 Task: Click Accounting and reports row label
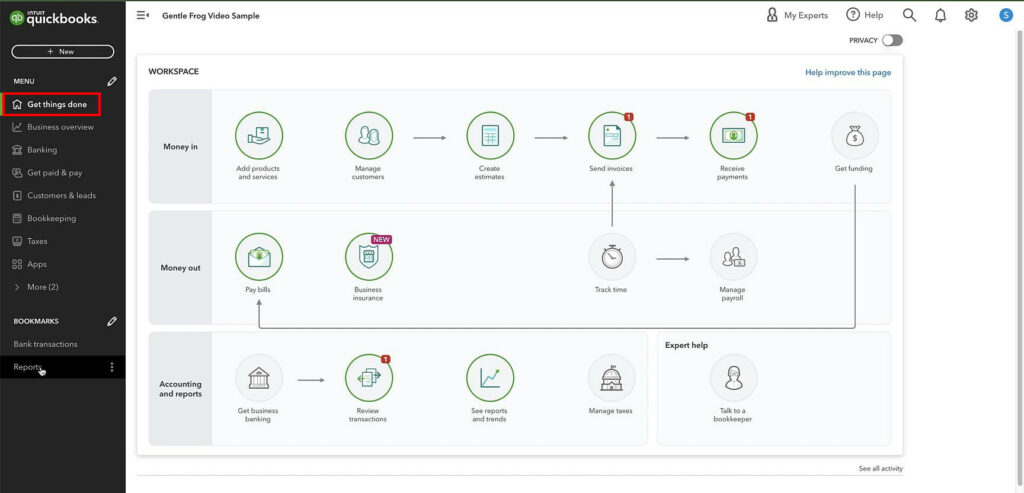pos(180,389)
